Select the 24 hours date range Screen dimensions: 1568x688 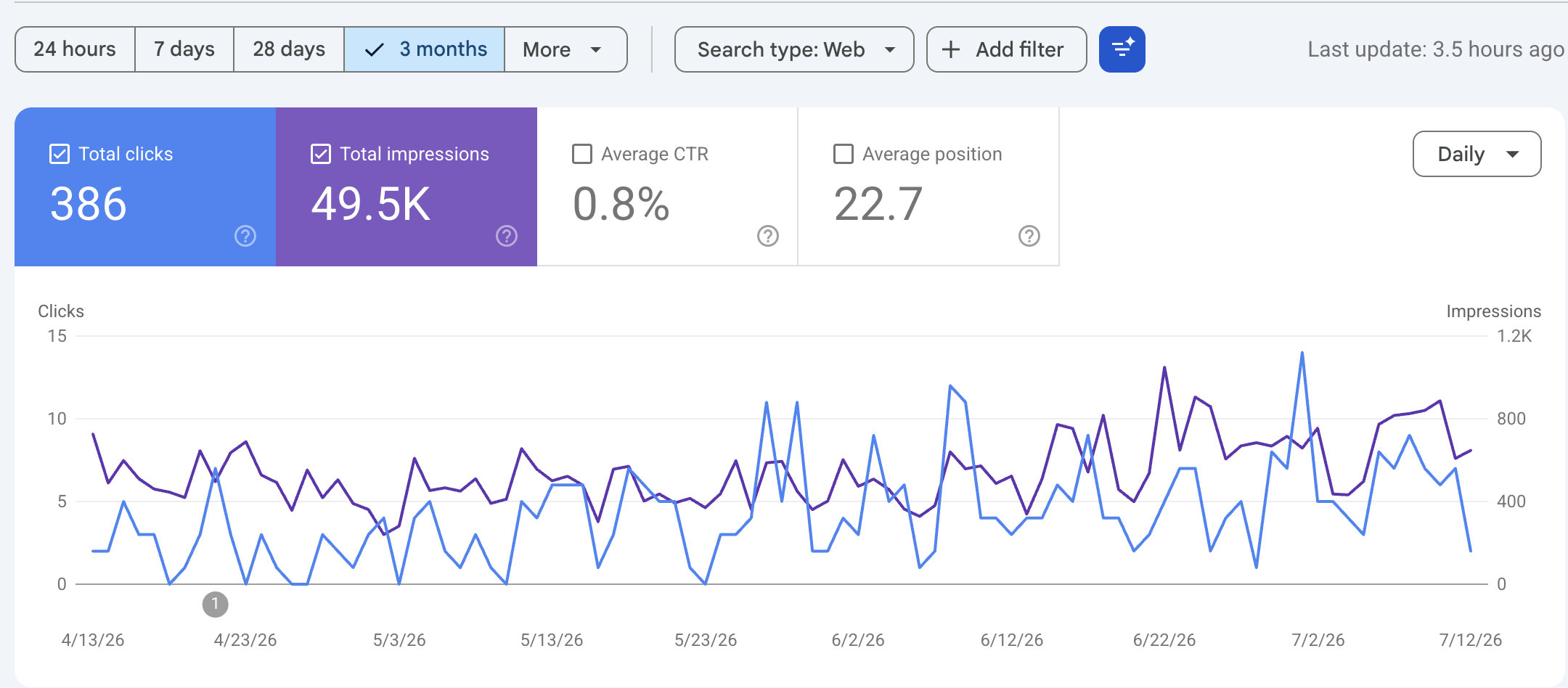[x=75, y=49]
